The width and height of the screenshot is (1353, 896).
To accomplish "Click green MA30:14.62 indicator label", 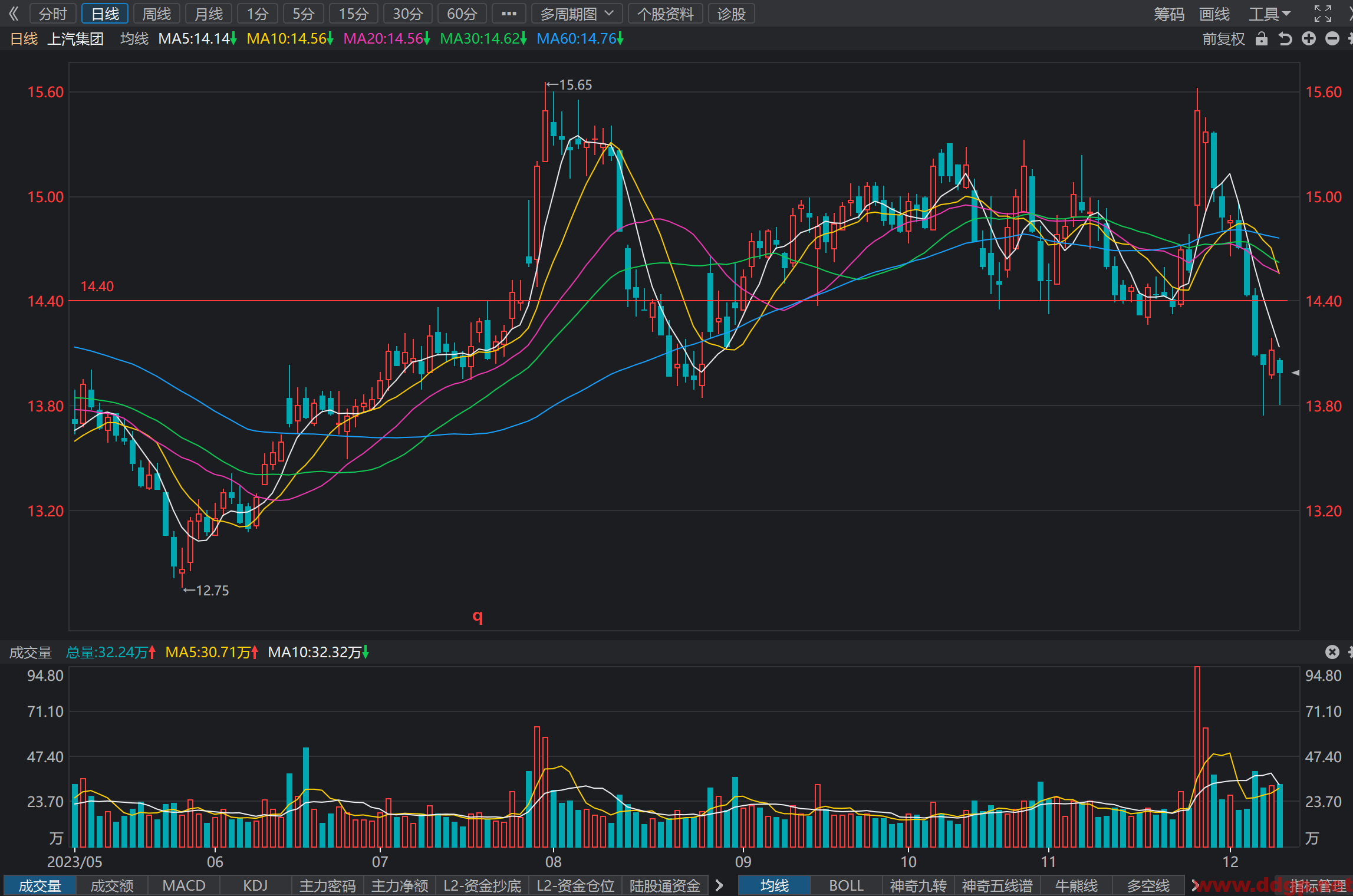I will tap(483, 39).
